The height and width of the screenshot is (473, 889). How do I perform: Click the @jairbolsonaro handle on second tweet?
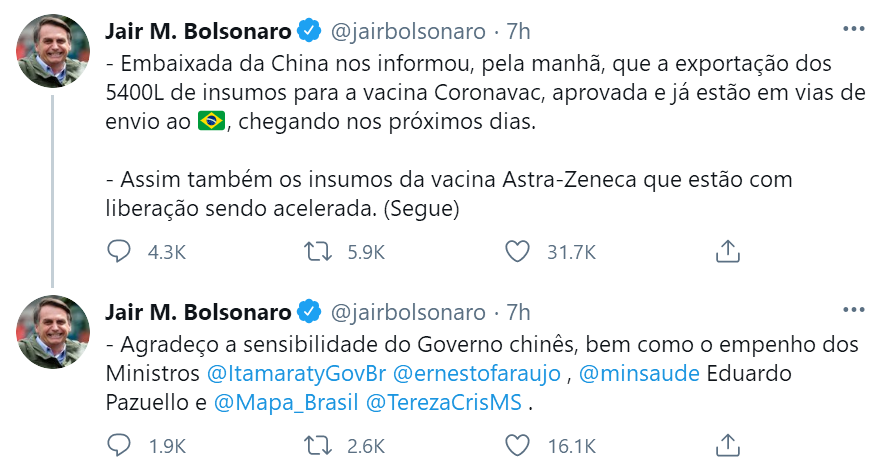click(x=408, y=311)
